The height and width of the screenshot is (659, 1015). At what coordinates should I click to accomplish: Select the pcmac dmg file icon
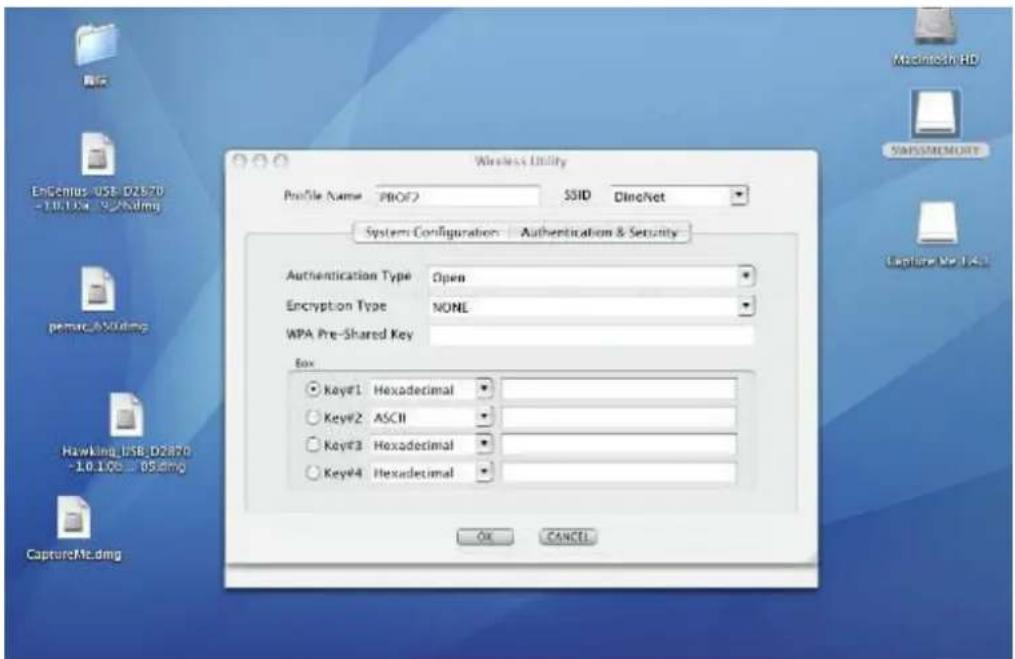(x=98, y=289)
